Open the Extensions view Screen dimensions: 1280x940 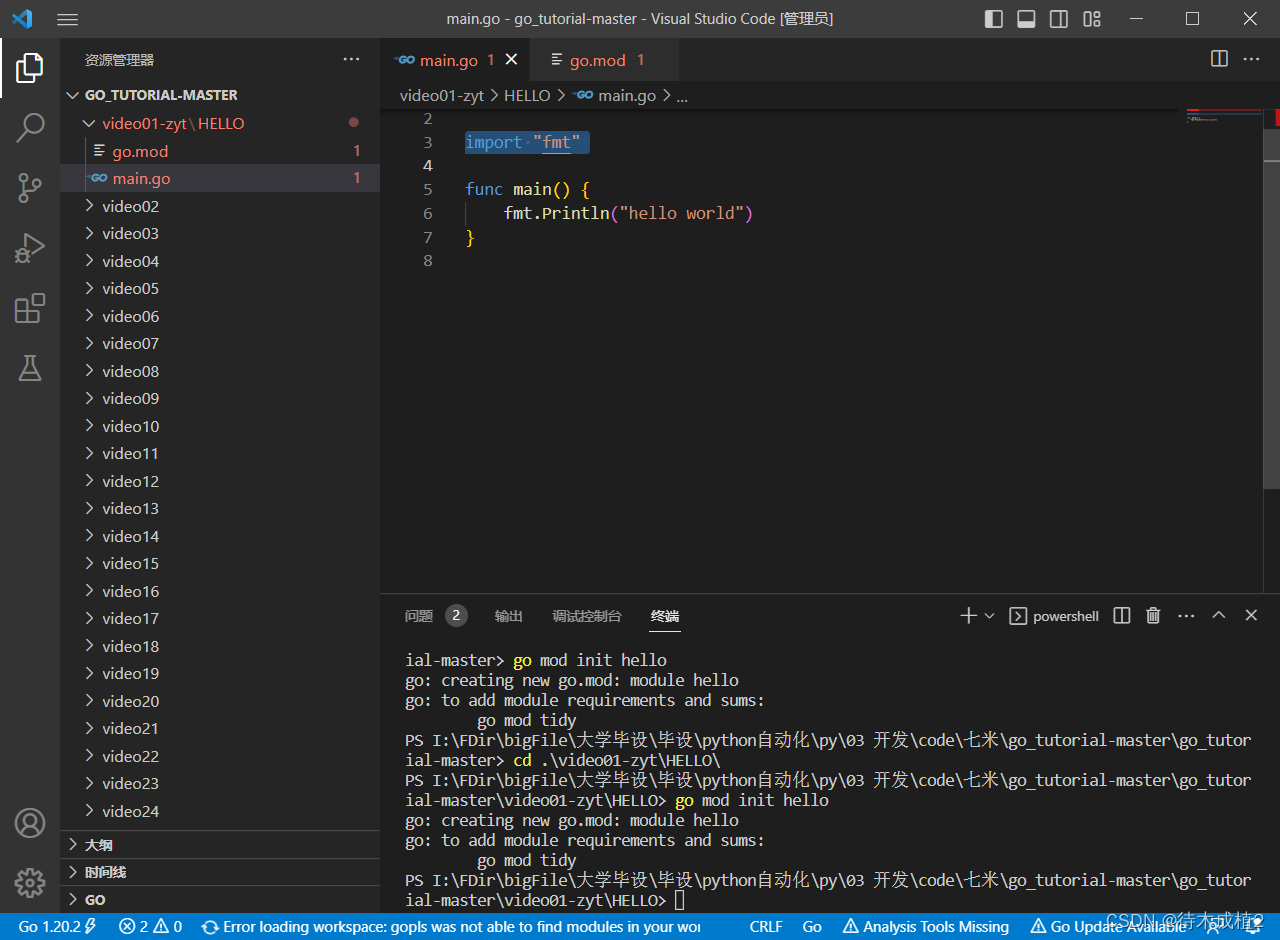[x=30, y=308]
